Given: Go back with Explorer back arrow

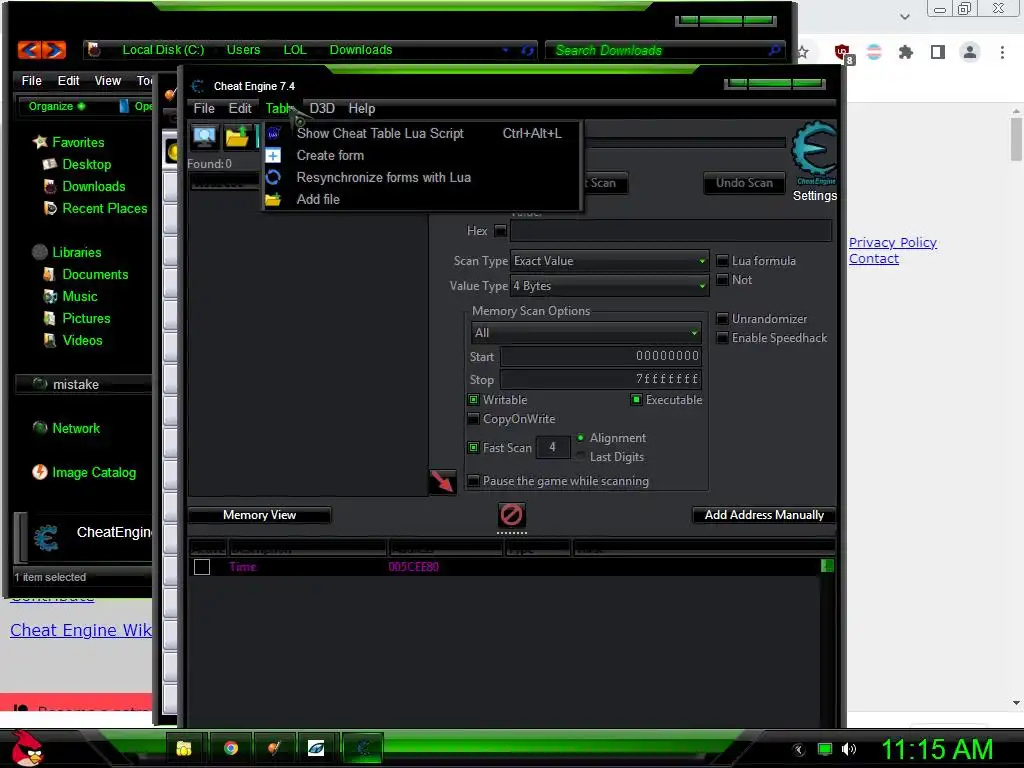Looking at the screenshot, I should [x=29, y=50].
